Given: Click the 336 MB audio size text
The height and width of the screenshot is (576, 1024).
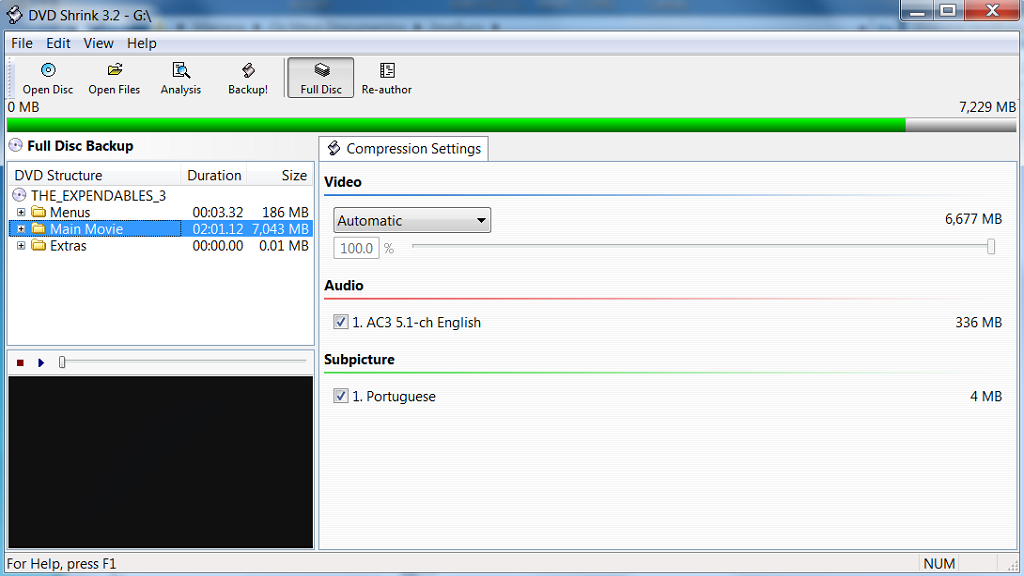Looking at the screenshot, I should coord(978,322).
